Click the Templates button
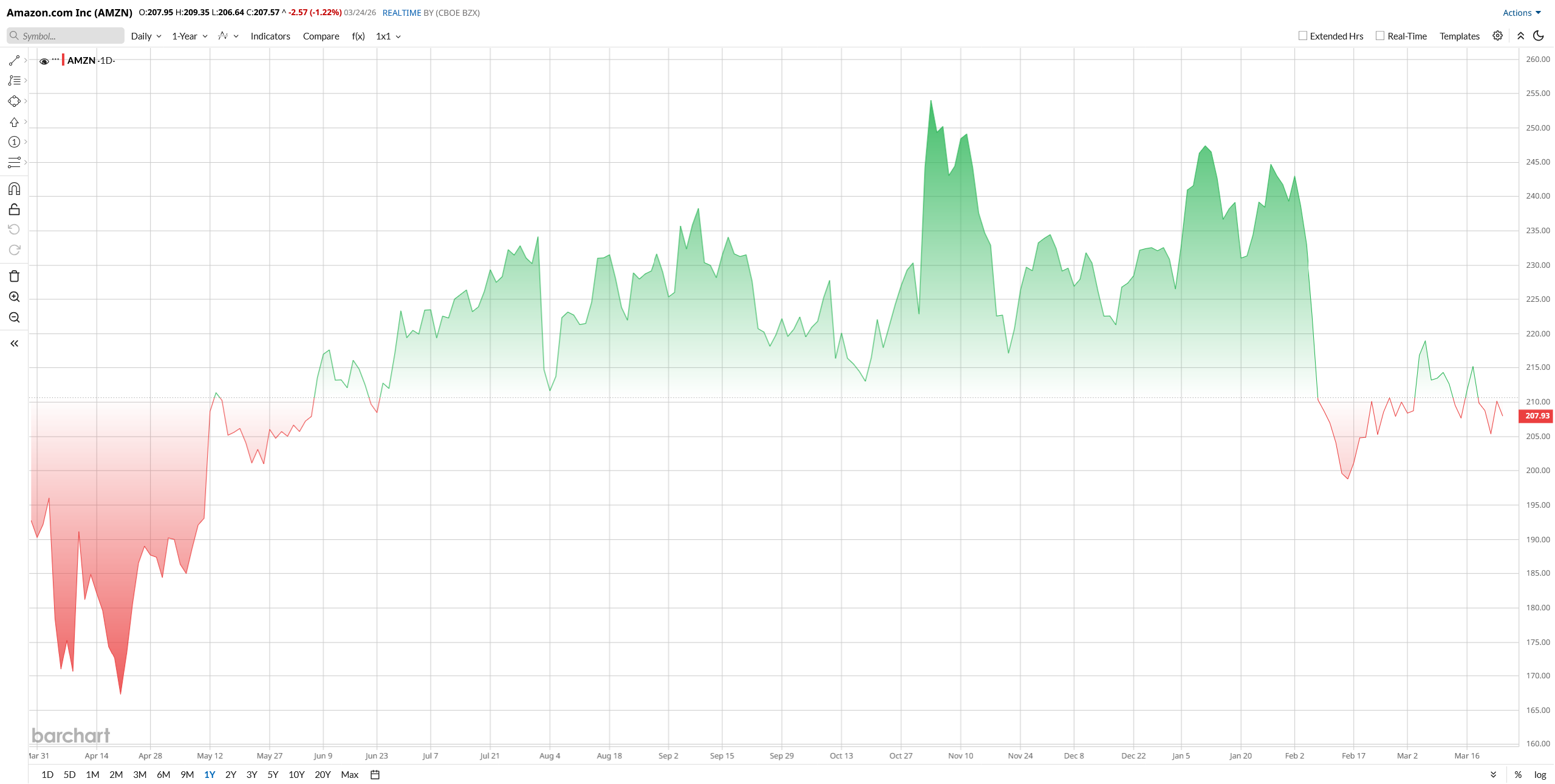Viewport: 1555px width, 784px height. click(x=1459, y=36)
